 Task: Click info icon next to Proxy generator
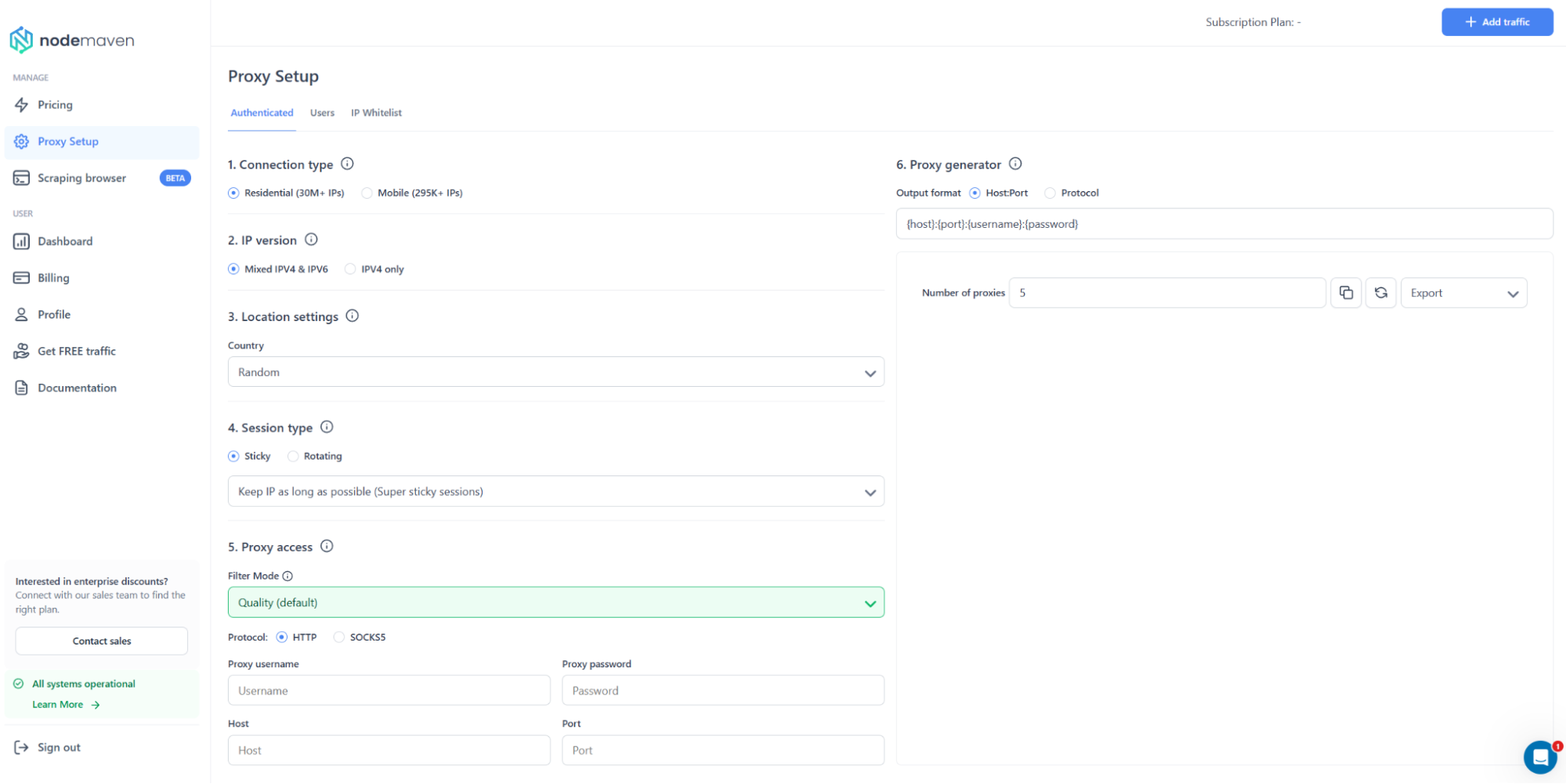coord(1015,164)
